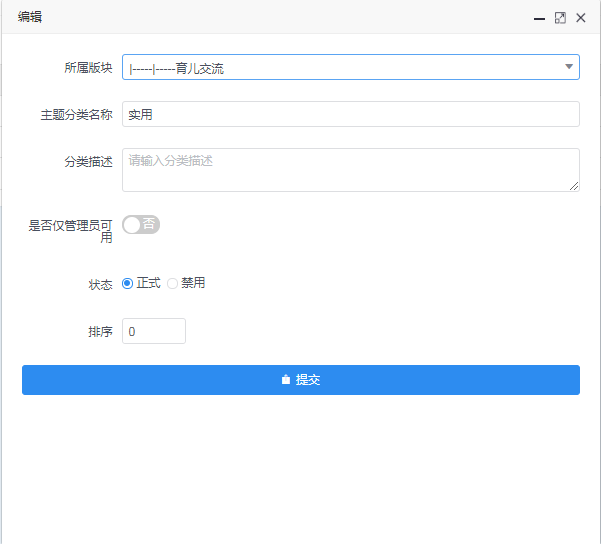Focus the 分类描述 textarea
Image resolution: width=601 pixels, height=544 pixels.
351,170
